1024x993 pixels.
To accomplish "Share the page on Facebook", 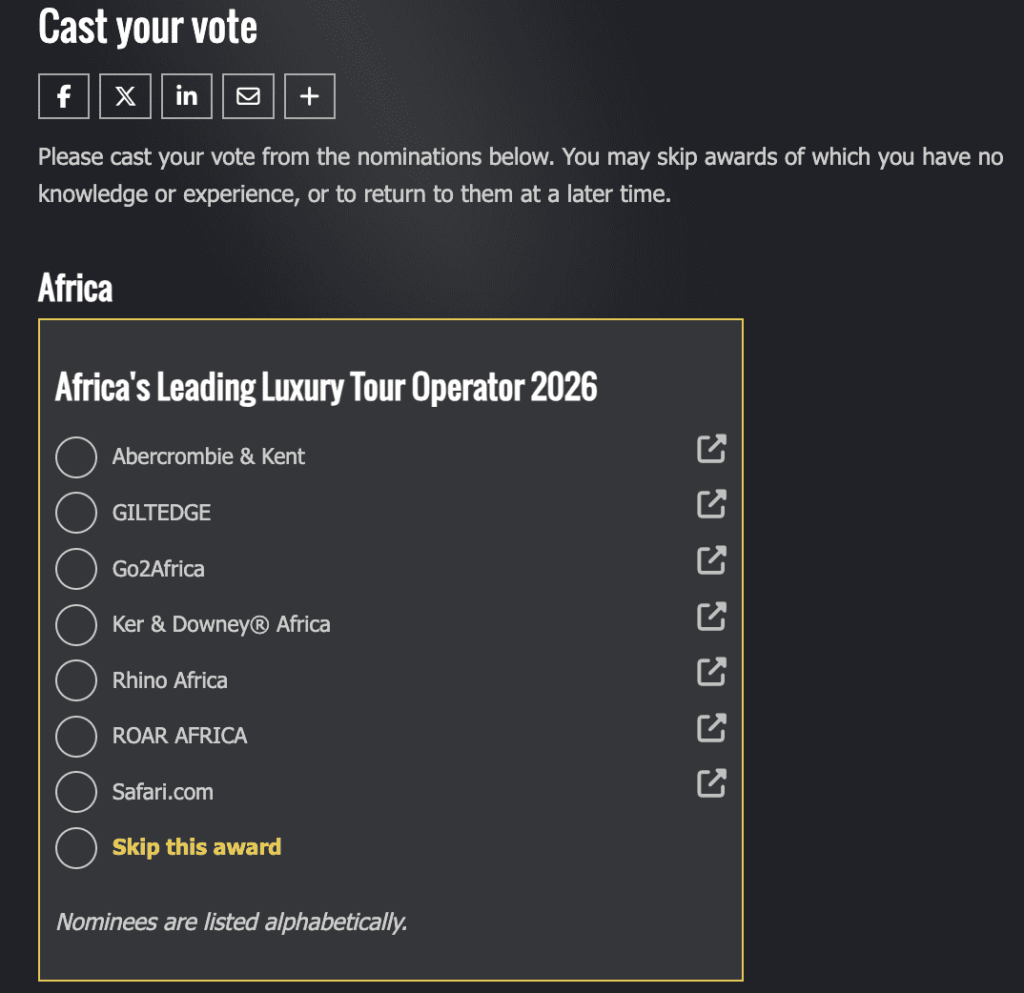I will (x=64, y=97).
